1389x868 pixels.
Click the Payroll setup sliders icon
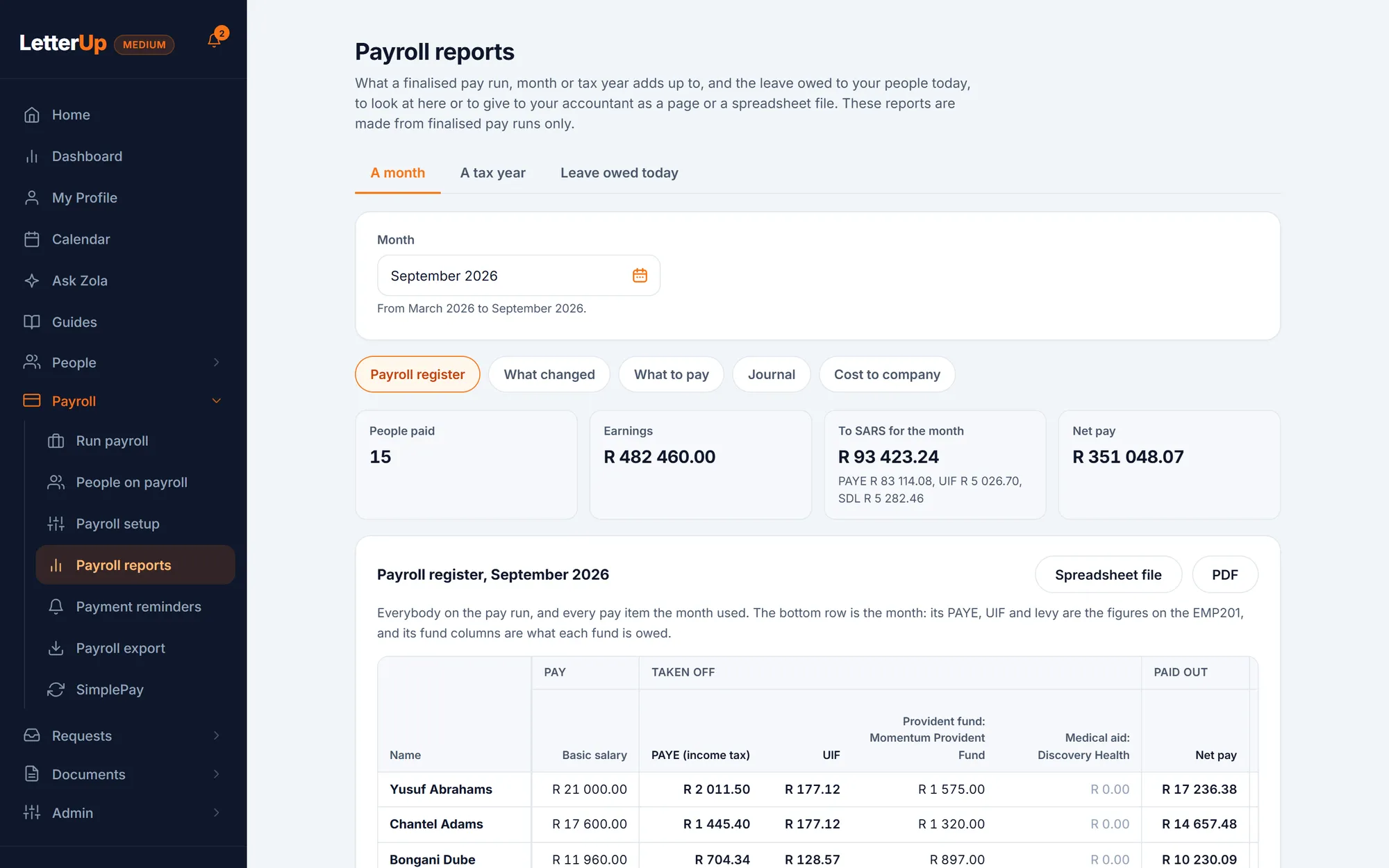[56, 524]
